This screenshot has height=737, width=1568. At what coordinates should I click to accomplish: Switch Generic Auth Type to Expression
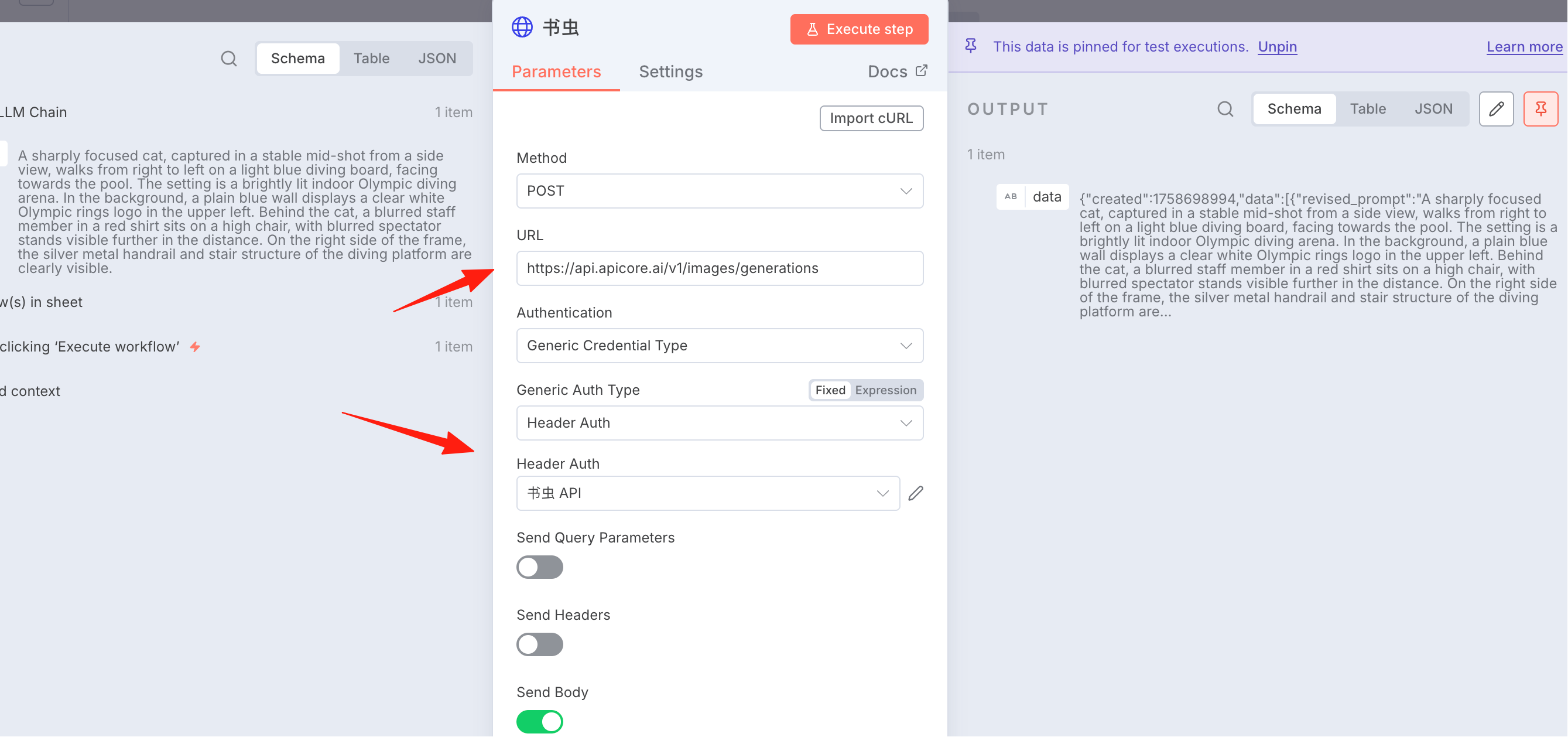tap(885, 390)
